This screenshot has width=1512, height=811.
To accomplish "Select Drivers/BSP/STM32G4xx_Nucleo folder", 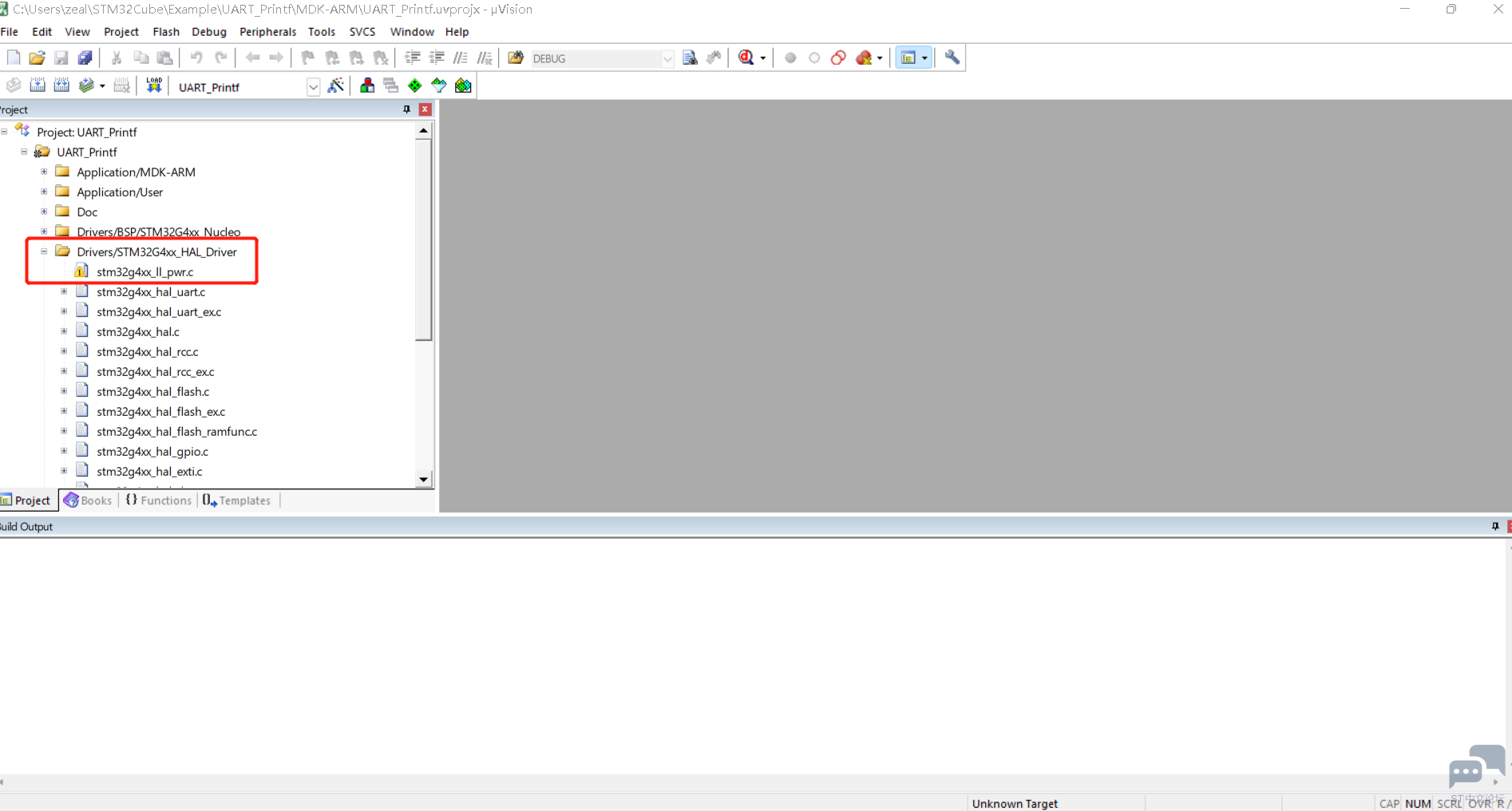I will tap(158, 231).
